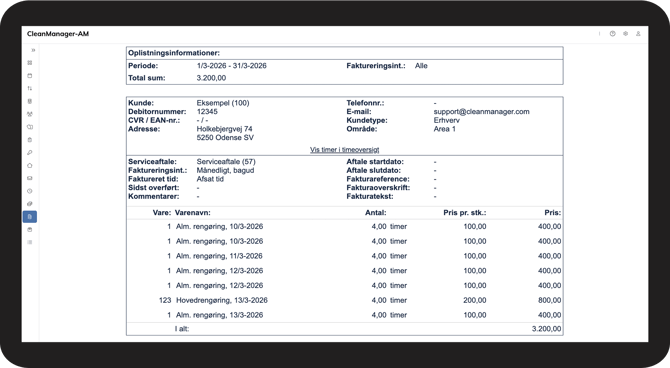This screenshot has width=670, height=368.
Task: Click the 'Pris:' column header
Action: (553, 212)
